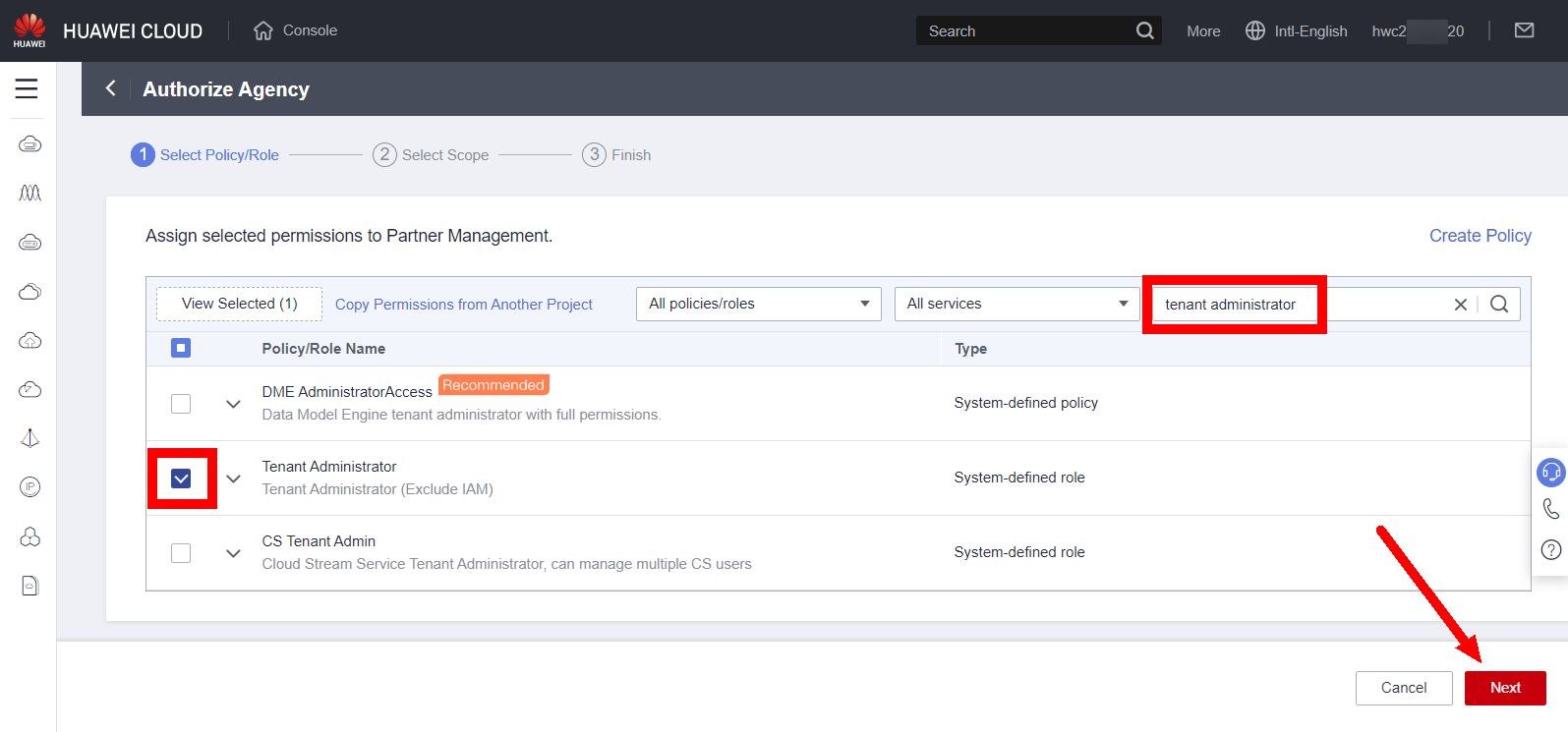Open the help question mark icon
The height and width of the screenshot is (732, 1568).
pyautogui.click(x=1550, y=549)
